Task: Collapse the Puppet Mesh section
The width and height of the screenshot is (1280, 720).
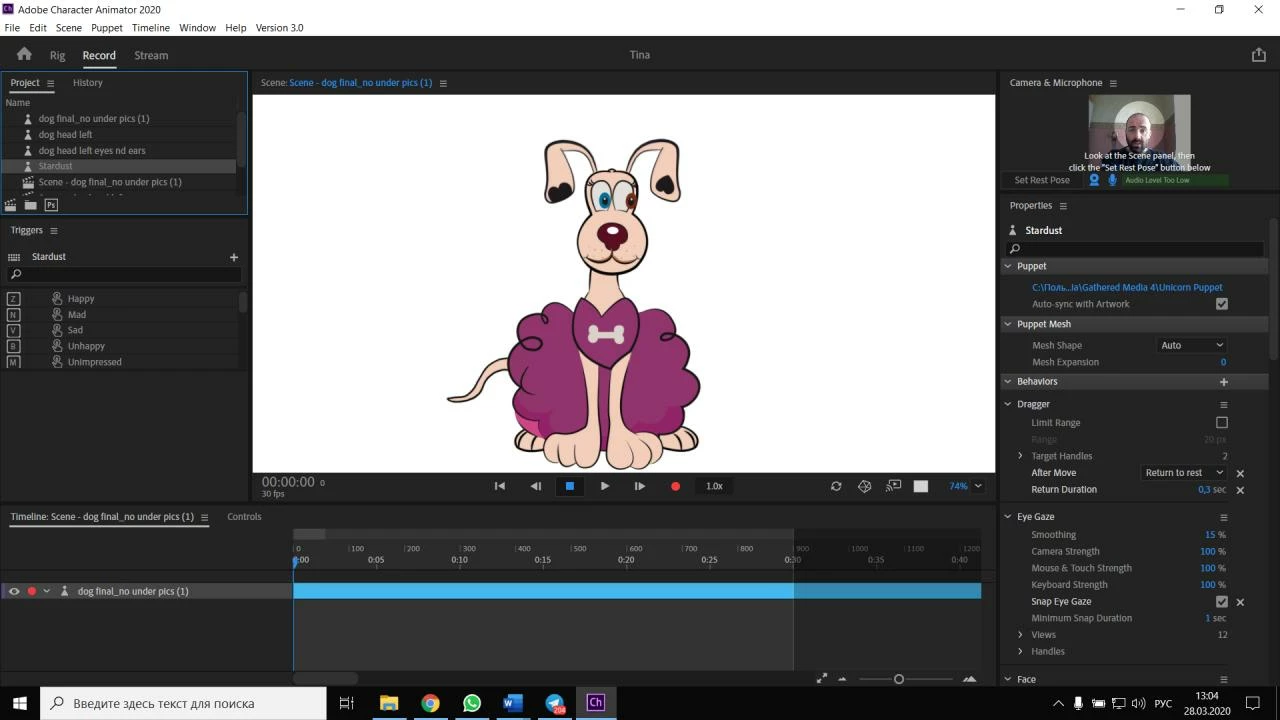Action: click(1008, 325)
